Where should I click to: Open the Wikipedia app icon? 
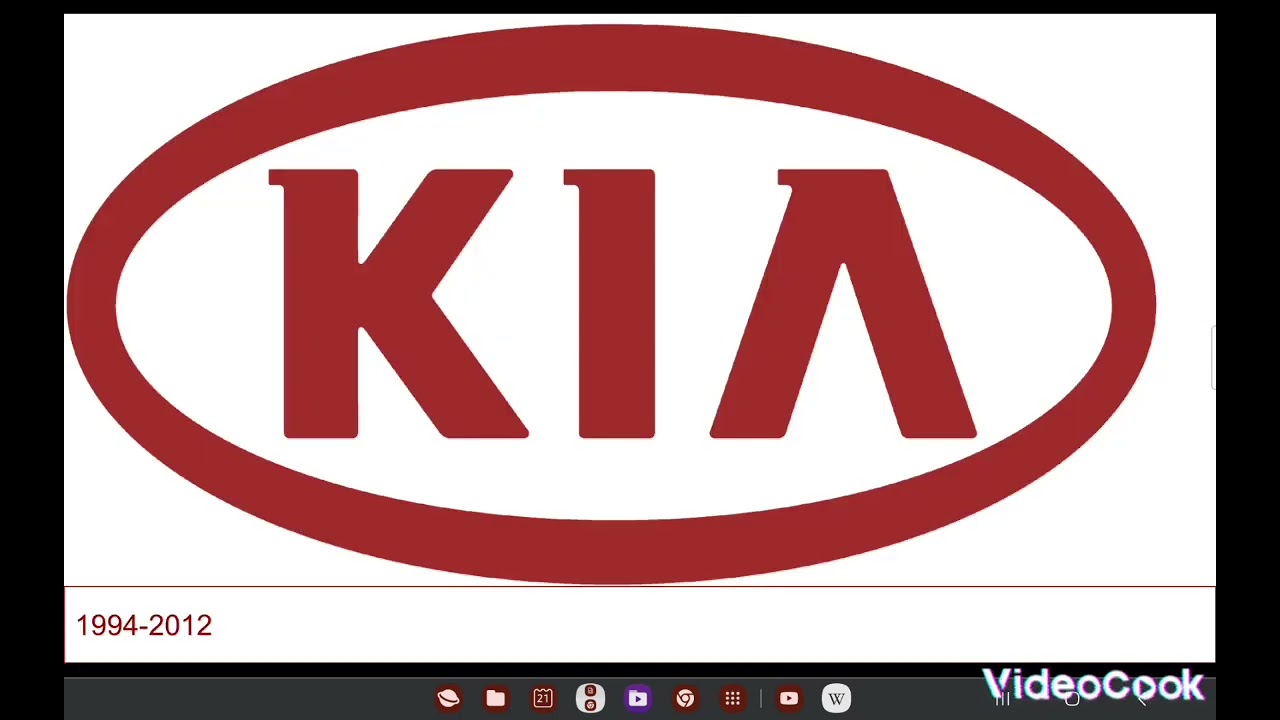pos(837,698)
